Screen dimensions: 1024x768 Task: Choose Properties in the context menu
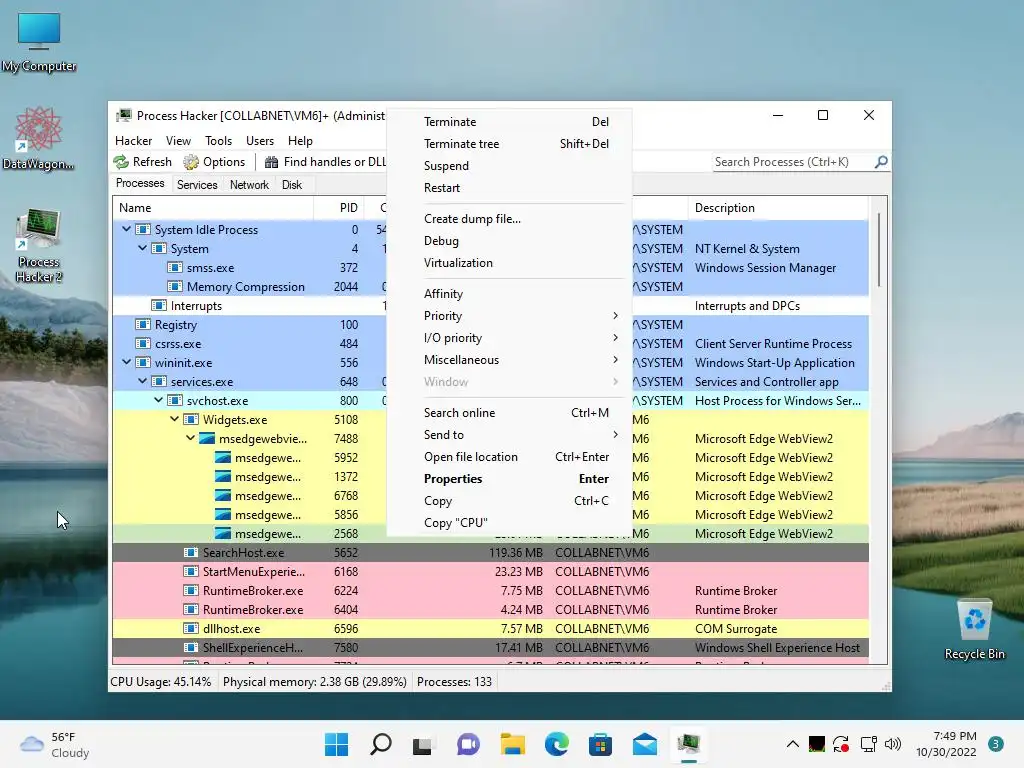click(x=509, y=479)
